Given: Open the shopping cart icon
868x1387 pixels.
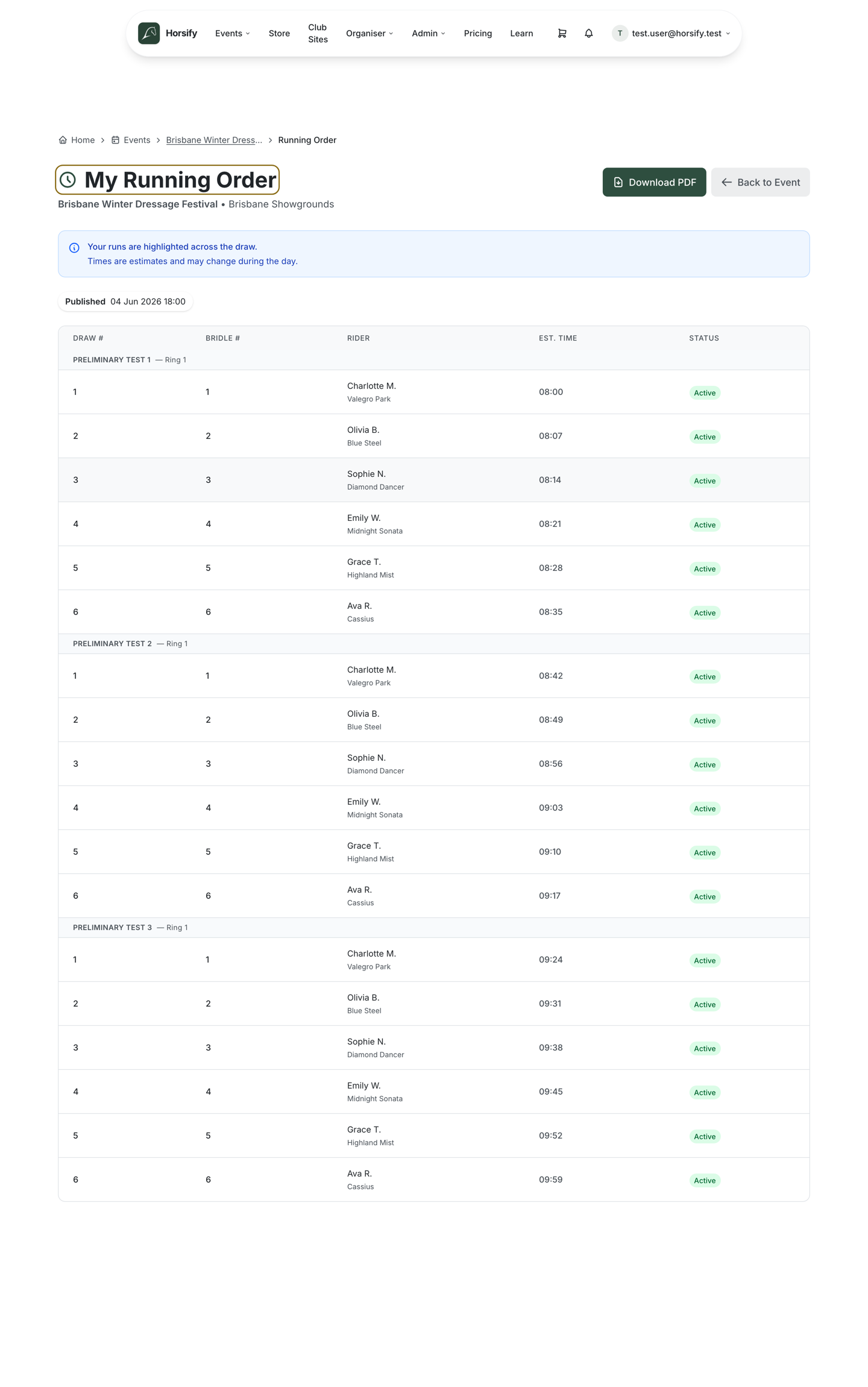Looking at the screenshot, I should 562,33.
